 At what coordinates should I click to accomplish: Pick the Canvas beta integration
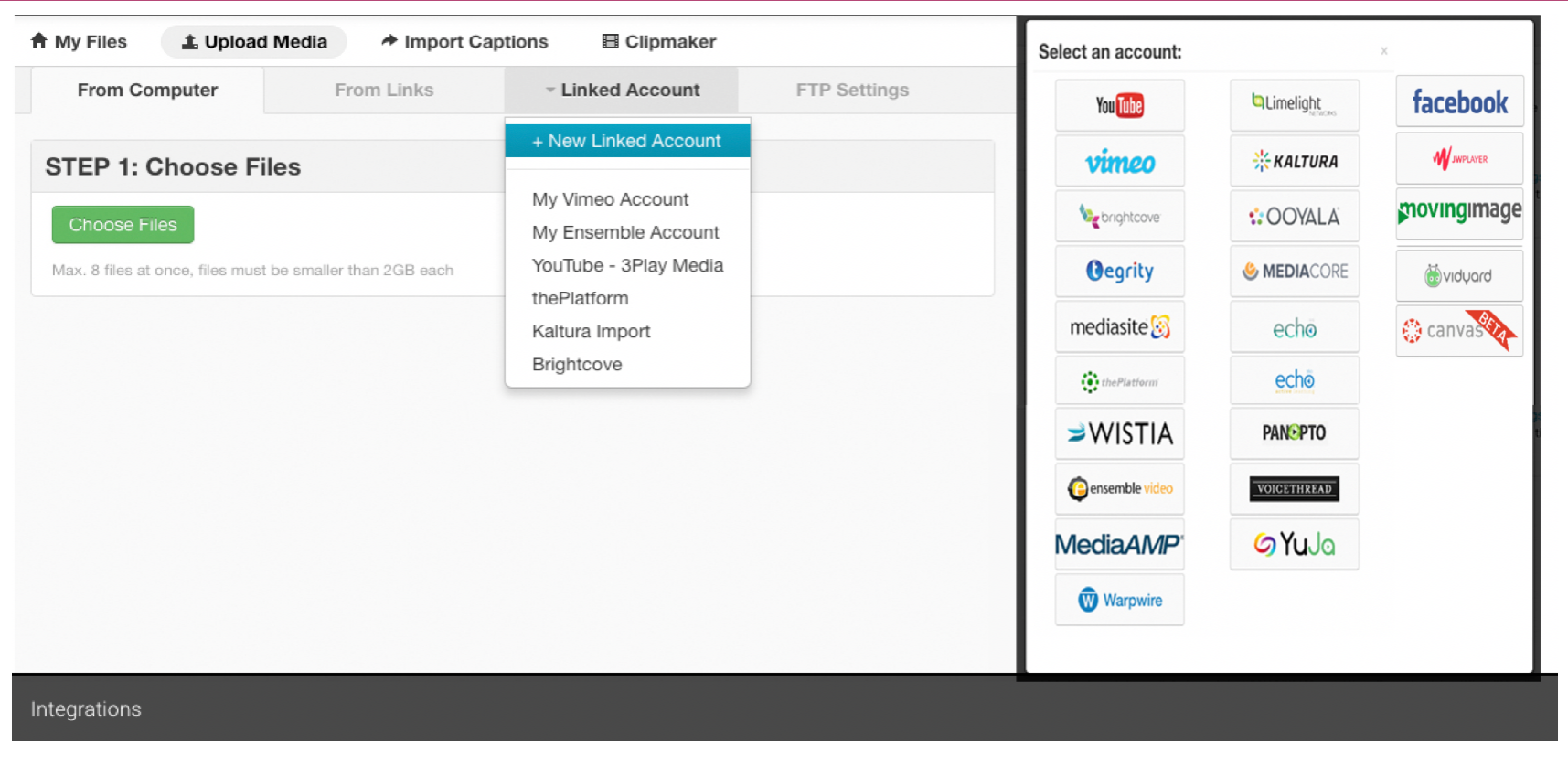click(x=1458, y=330)
